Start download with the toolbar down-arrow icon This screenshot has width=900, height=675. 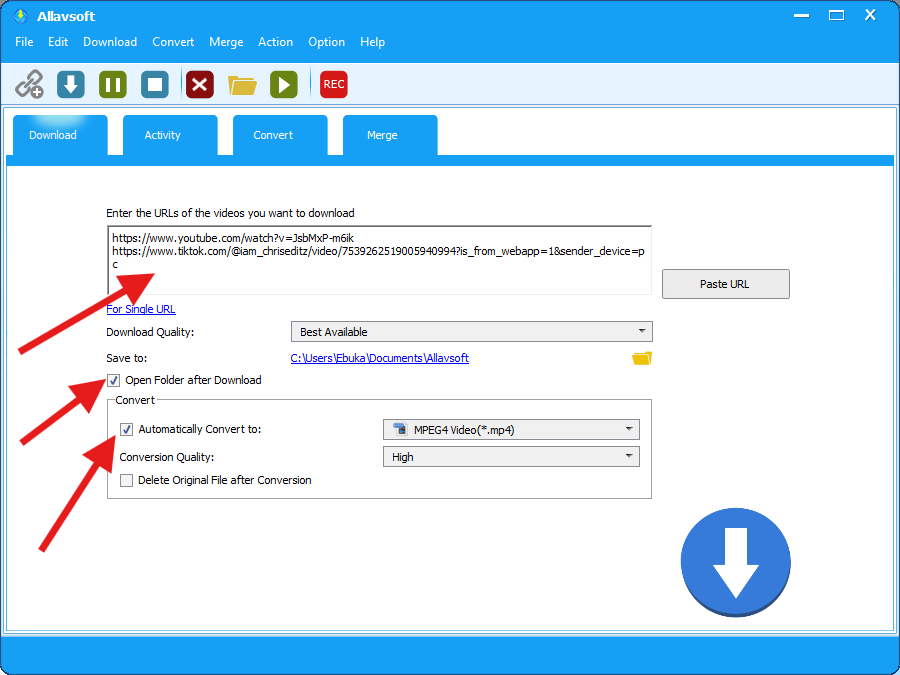[71, 84]
